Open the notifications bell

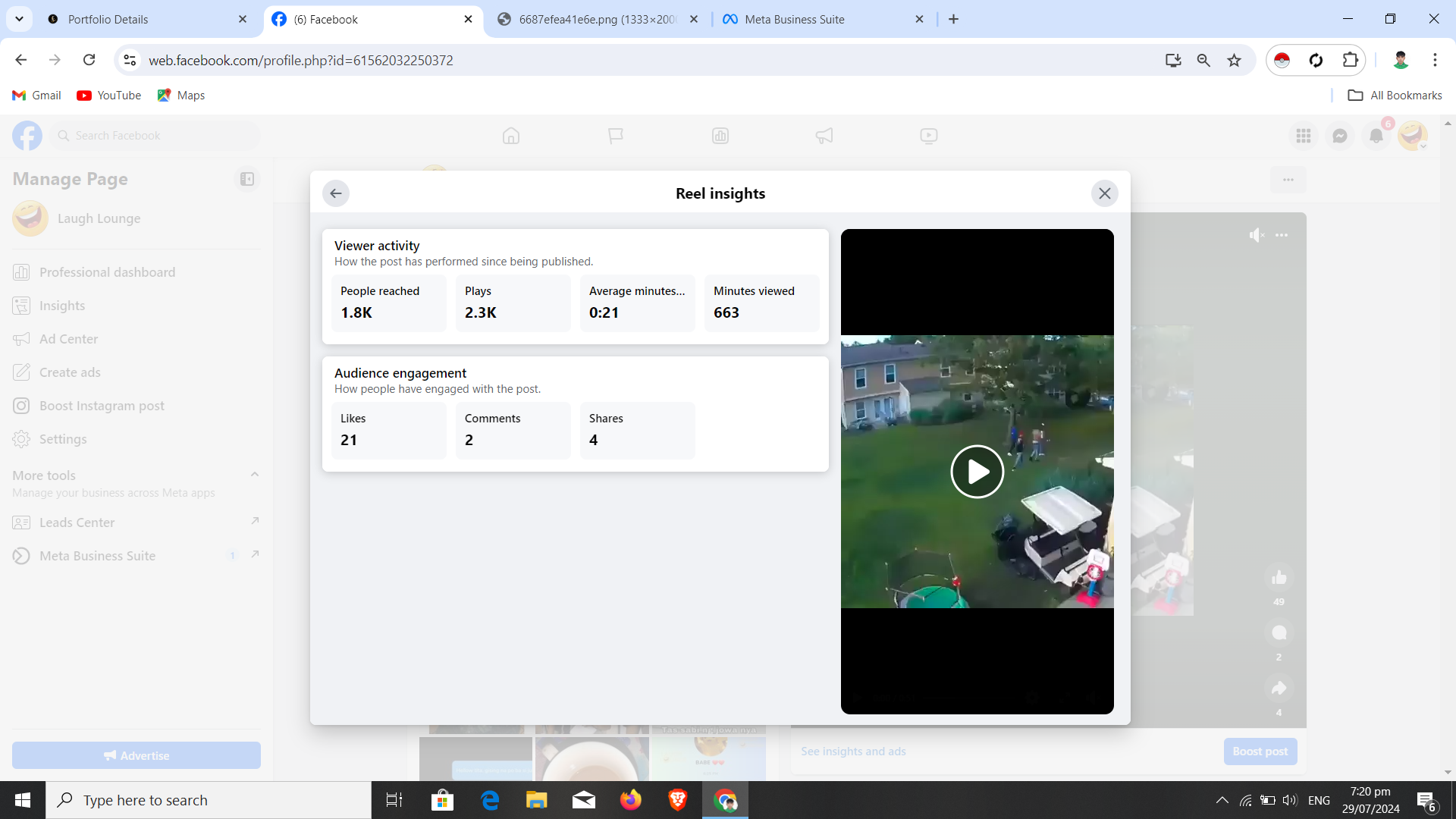click(1376, 136)
